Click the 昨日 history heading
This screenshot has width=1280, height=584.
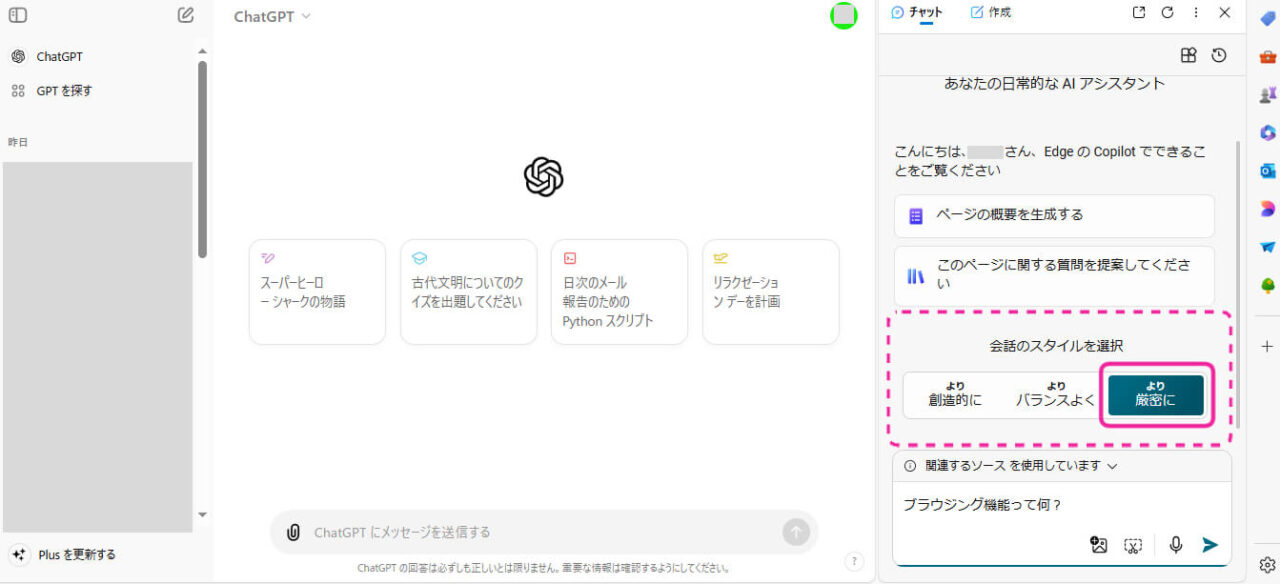[x=18, y=143]
